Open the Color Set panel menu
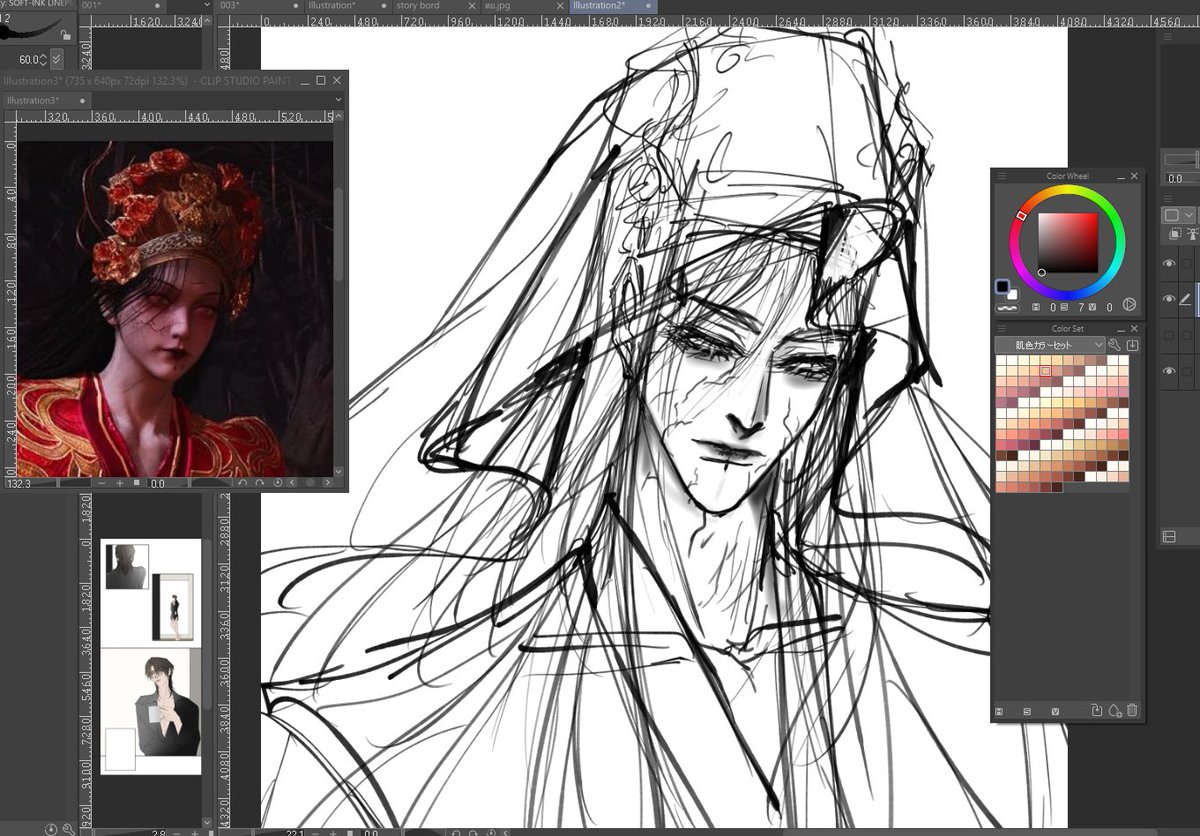This screenshot has height=836, width=1200. (1002, 329)
